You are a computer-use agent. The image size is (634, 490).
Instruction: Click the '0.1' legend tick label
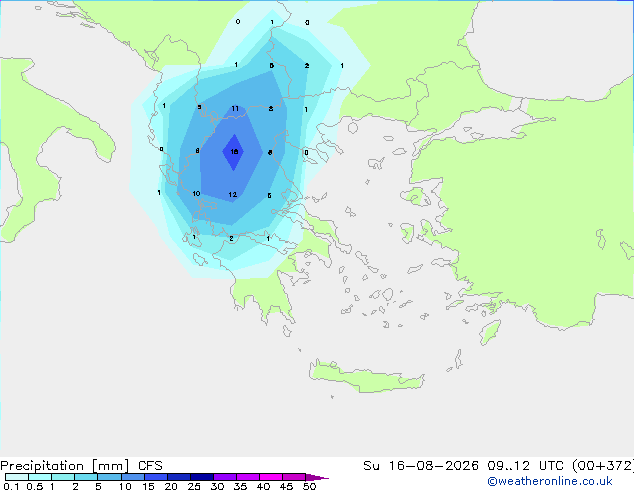pyautogui.click(x=11, y=486)
